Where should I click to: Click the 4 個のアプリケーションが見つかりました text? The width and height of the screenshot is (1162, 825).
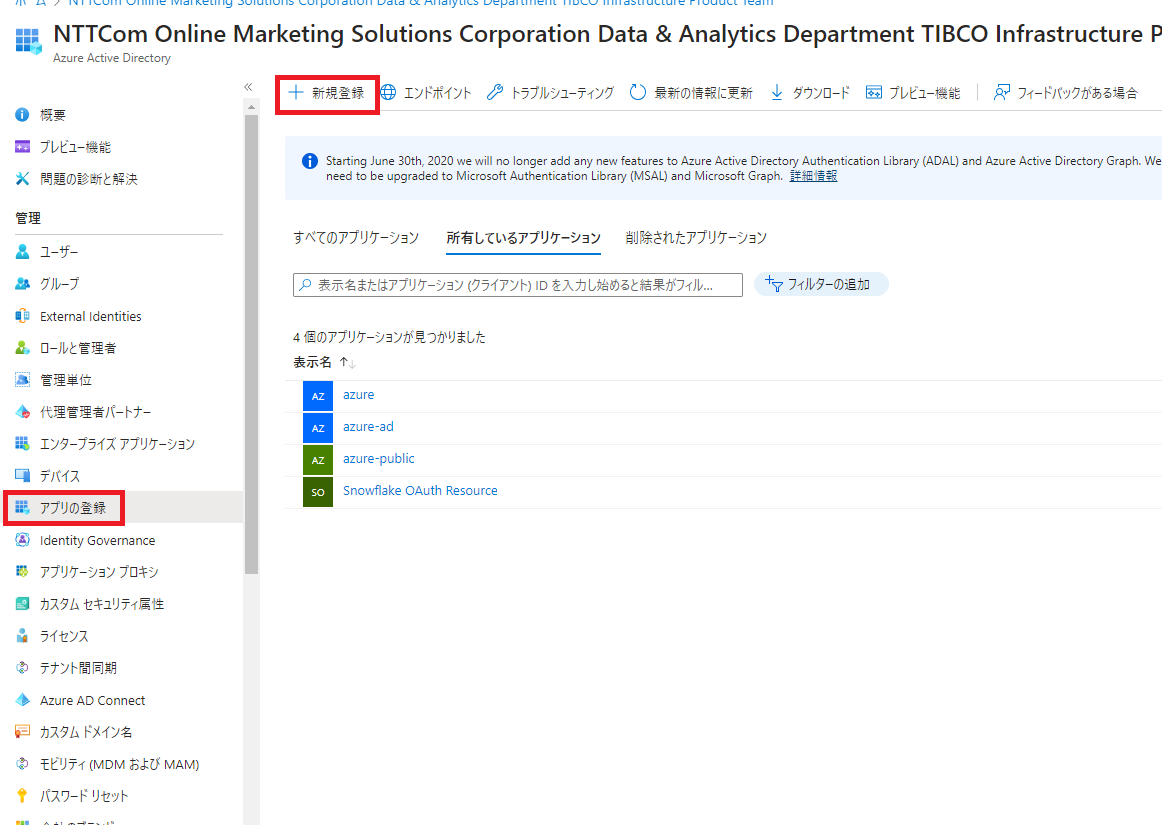(389, 337)
